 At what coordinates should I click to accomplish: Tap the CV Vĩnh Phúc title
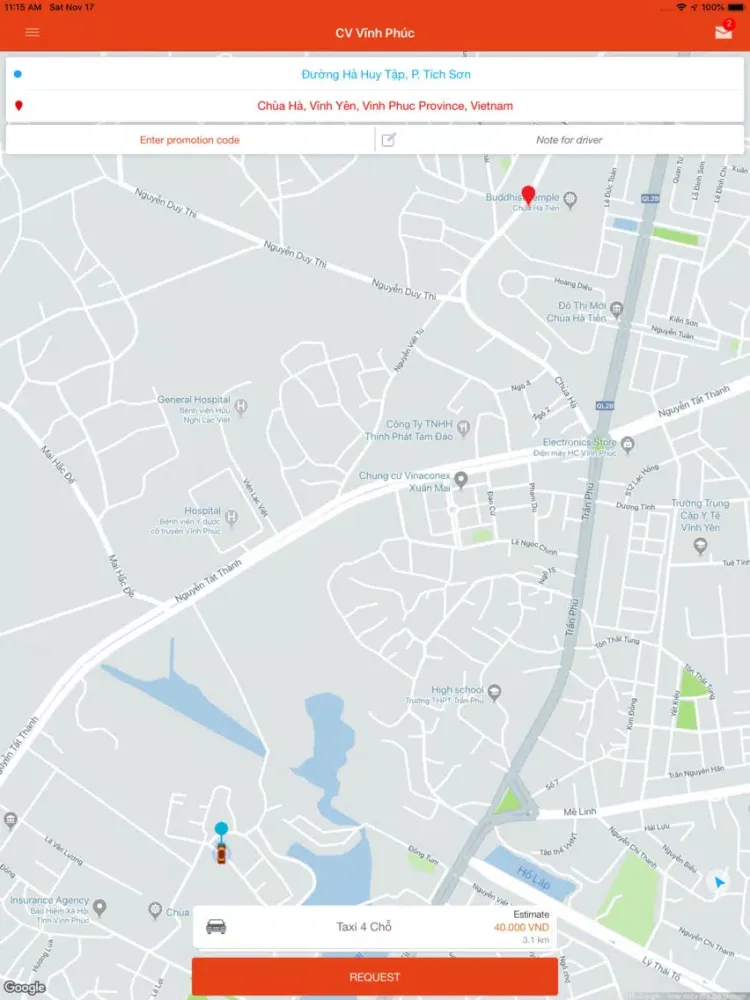click(x=375, y=33)
